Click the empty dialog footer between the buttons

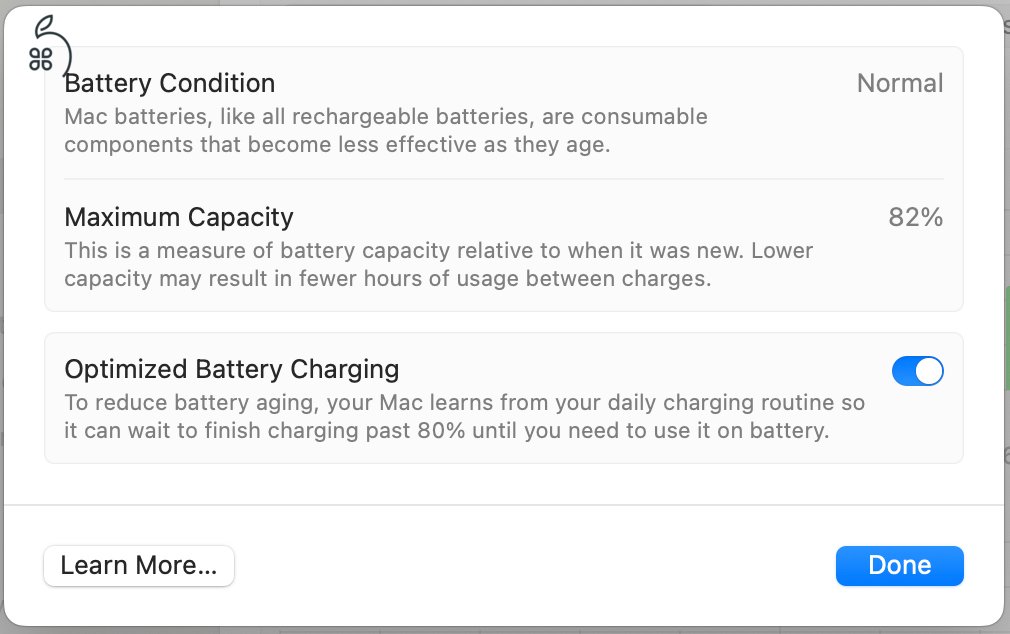click(534, 566)
